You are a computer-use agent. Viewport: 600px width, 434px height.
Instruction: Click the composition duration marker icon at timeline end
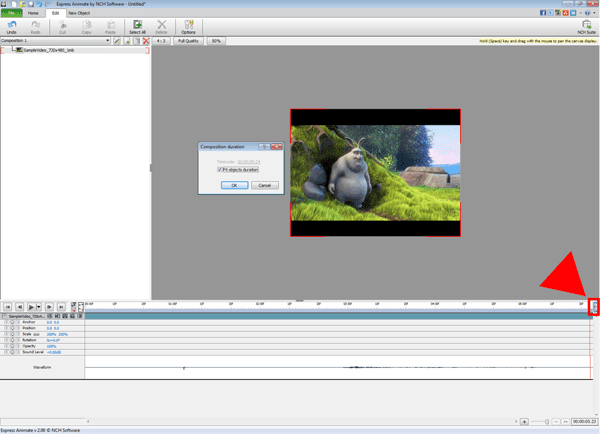(594, 307)
